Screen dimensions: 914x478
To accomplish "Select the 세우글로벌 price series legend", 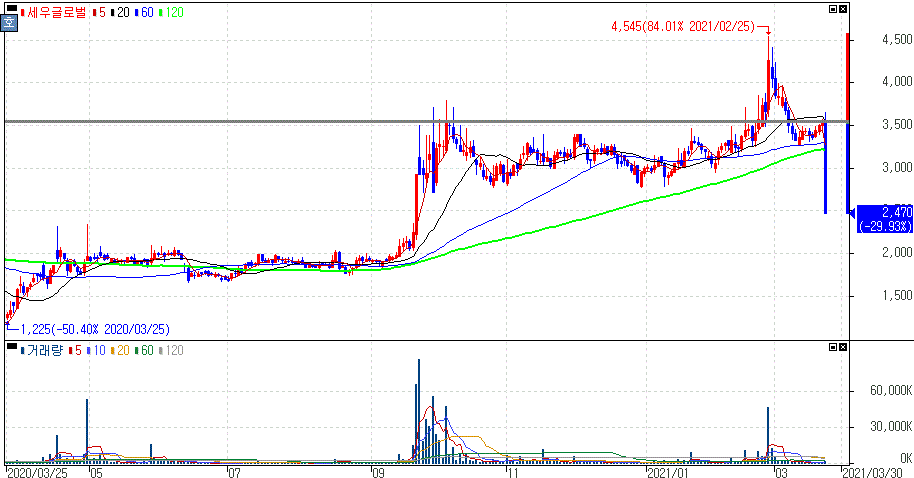I will tap(53, 12).
